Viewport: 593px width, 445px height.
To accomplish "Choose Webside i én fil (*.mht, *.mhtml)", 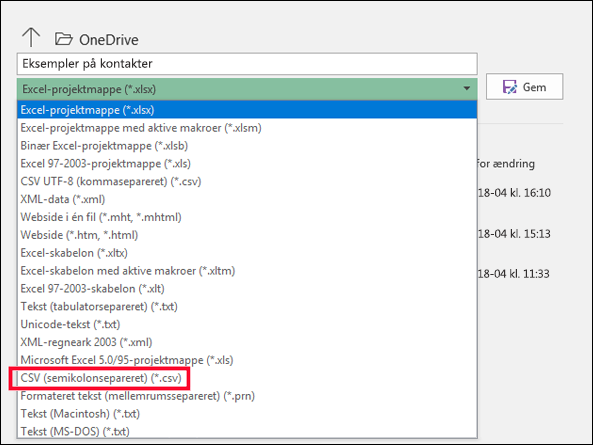I will [247, 217].
